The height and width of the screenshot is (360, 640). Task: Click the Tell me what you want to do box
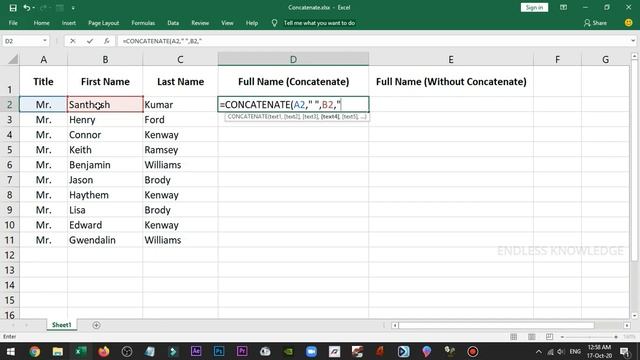tap(319, 23)
